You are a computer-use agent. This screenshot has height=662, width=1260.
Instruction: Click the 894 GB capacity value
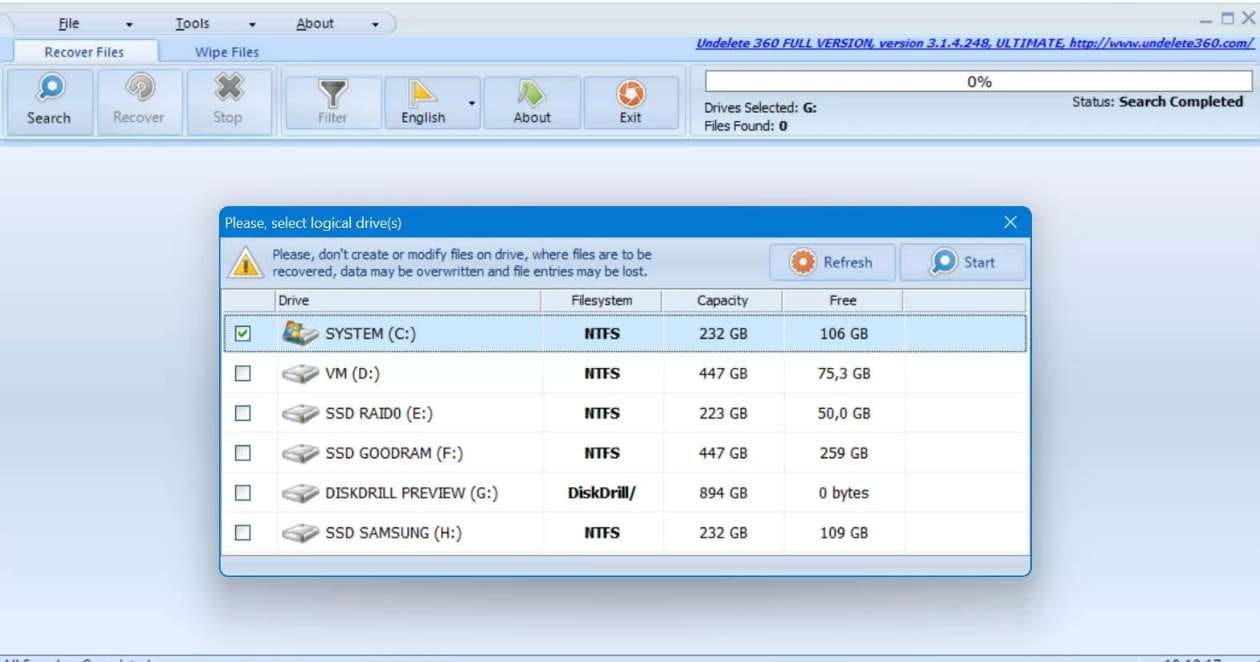click(x=723, y=494)
